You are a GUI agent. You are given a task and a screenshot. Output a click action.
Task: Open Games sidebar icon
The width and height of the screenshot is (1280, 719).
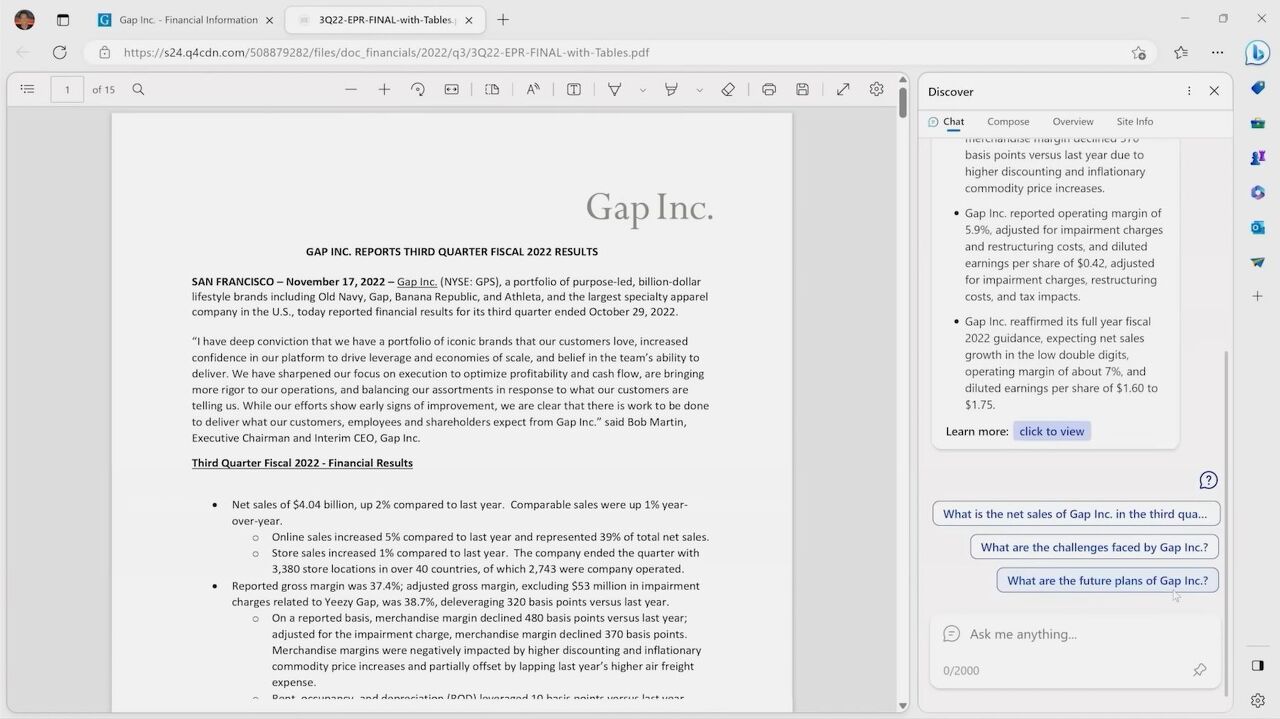1258,158
